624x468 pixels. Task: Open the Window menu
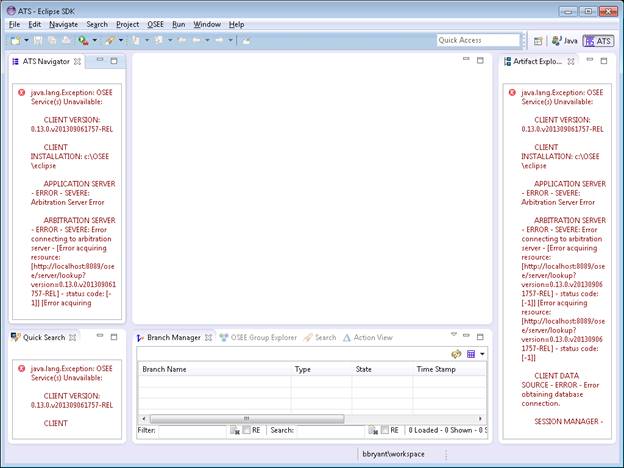(207, 24)
